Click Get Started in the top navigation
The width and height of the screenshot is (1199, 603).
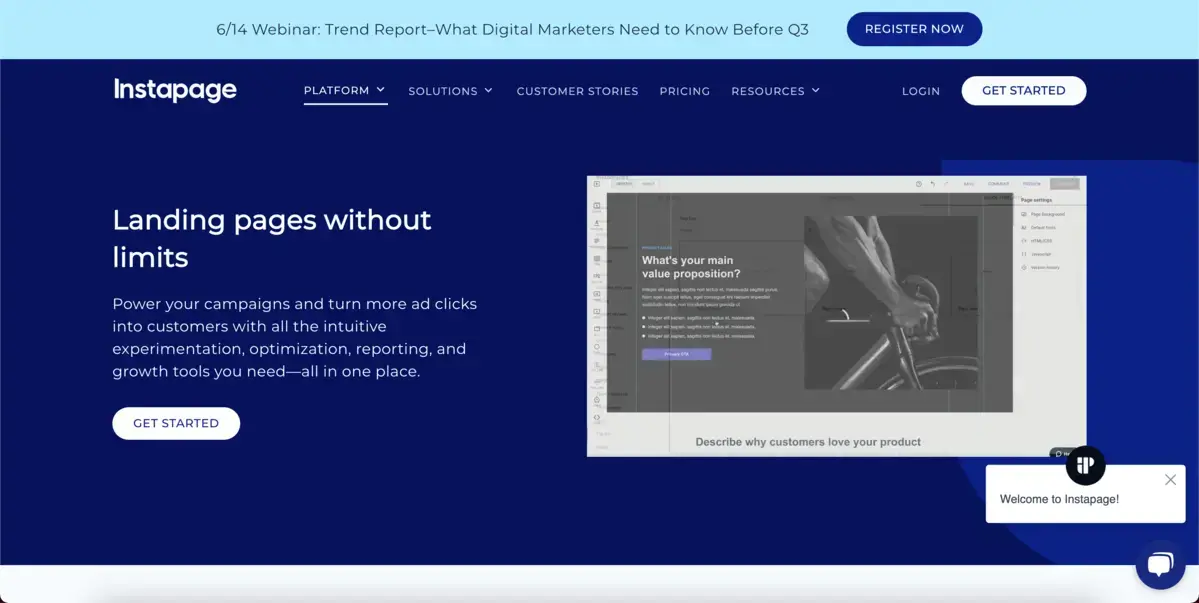click(x=1024, y=90)
